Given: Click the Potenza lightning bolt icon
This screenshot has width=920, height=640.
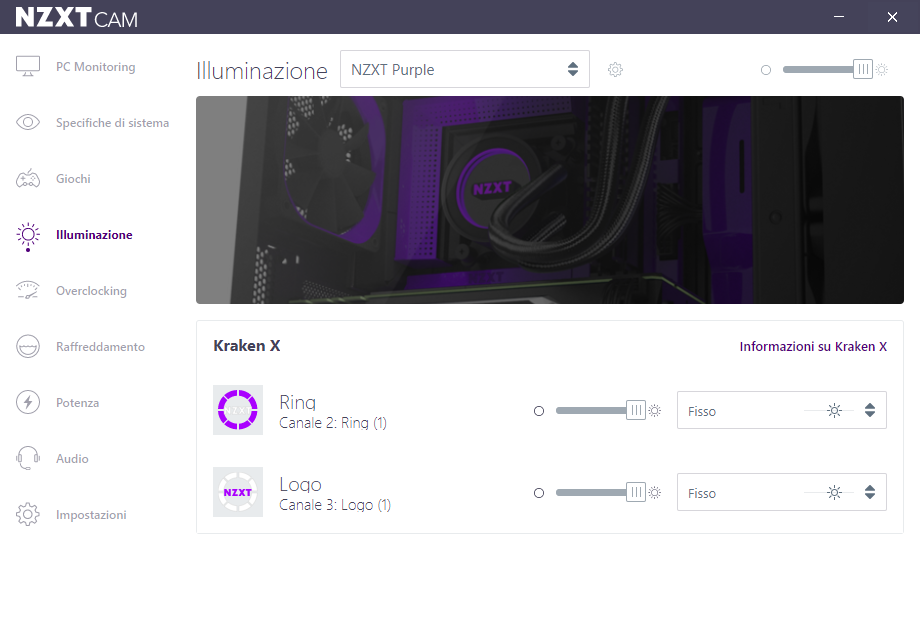Looking at the screenshot, I should [x=28, y=403].
